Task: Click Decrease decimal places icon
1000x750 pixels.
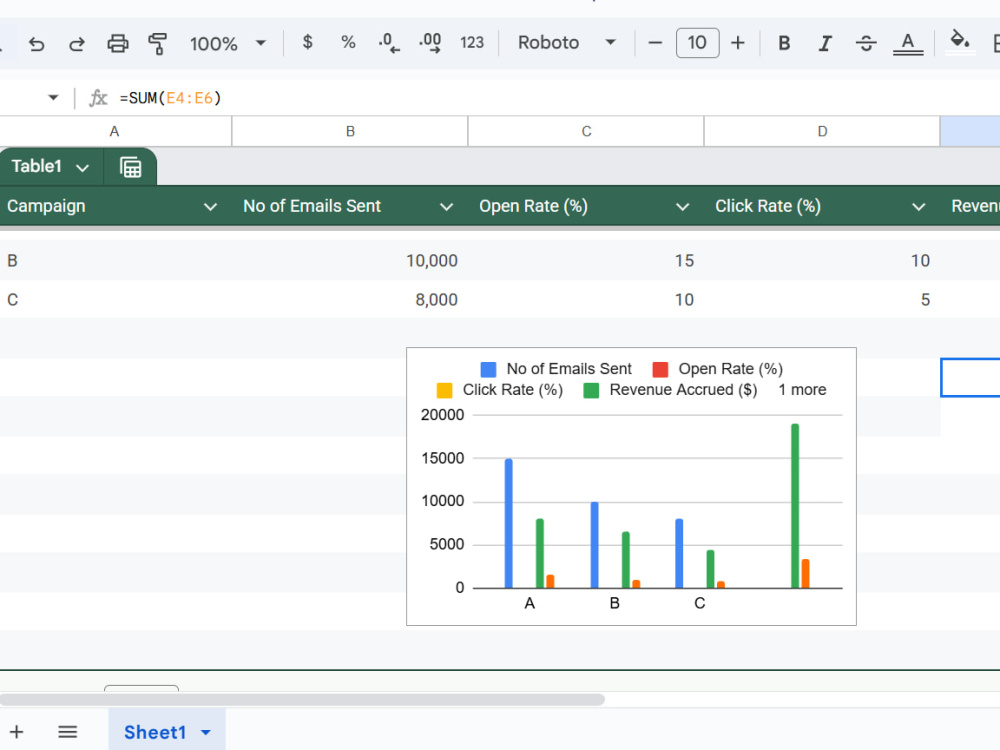Action: pos(388,43)
